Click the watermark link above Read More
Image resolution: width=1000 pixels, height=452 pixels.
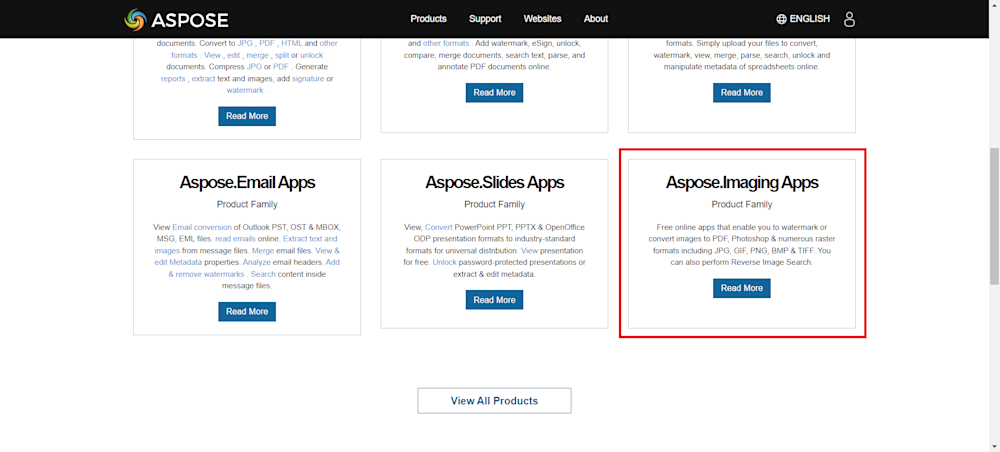tap(245, 91)
